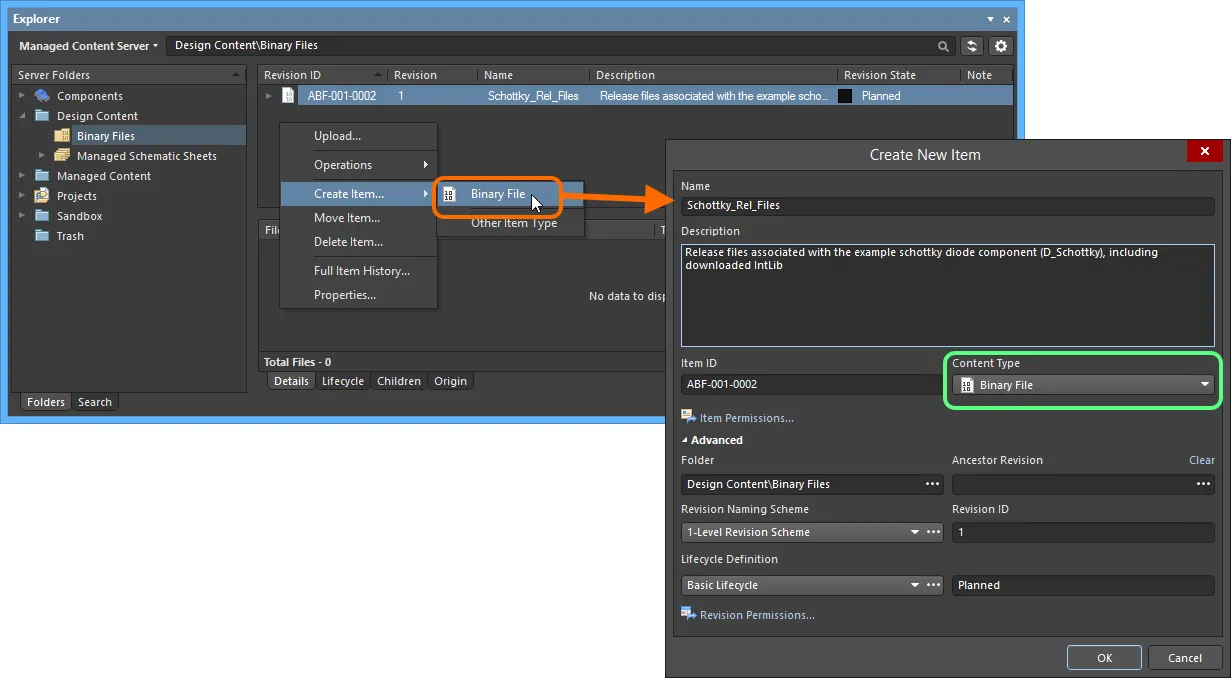1231x678 pixels.
Task: Switch to the Search tab
Action: click(x=95, y=402)
